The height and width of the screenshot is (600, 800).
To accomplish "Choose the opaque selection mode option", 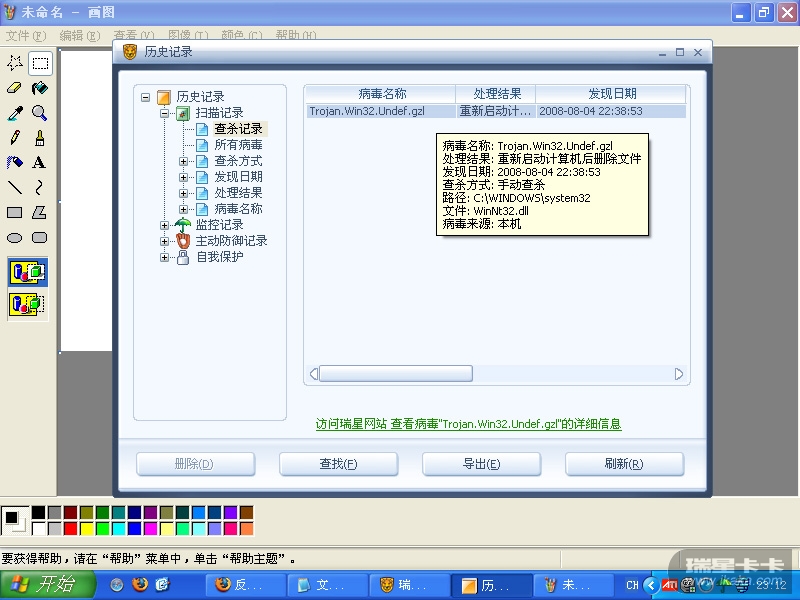I will (x=28, y=272).
